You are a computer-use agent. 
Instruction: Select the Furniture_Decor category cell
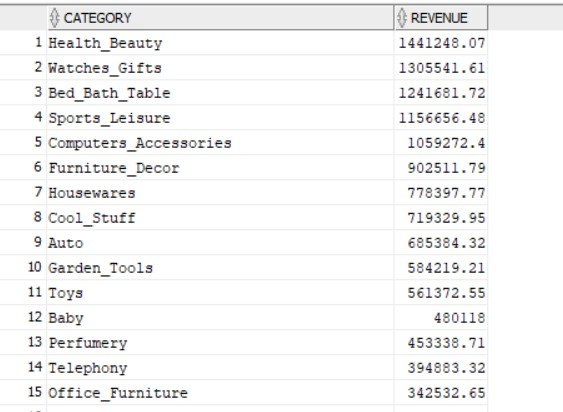coord(220,167)
